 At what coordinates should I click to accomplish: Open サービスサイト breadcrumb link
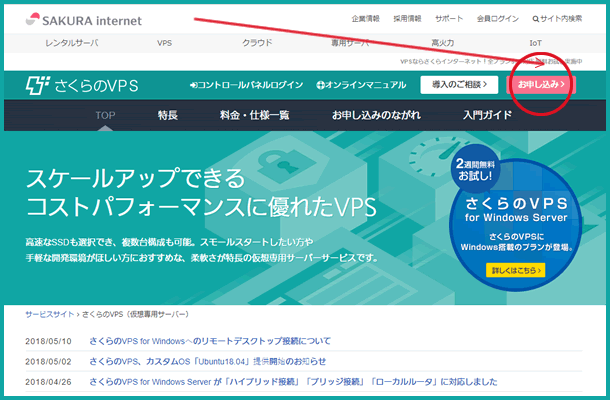[x=50, y=314]
